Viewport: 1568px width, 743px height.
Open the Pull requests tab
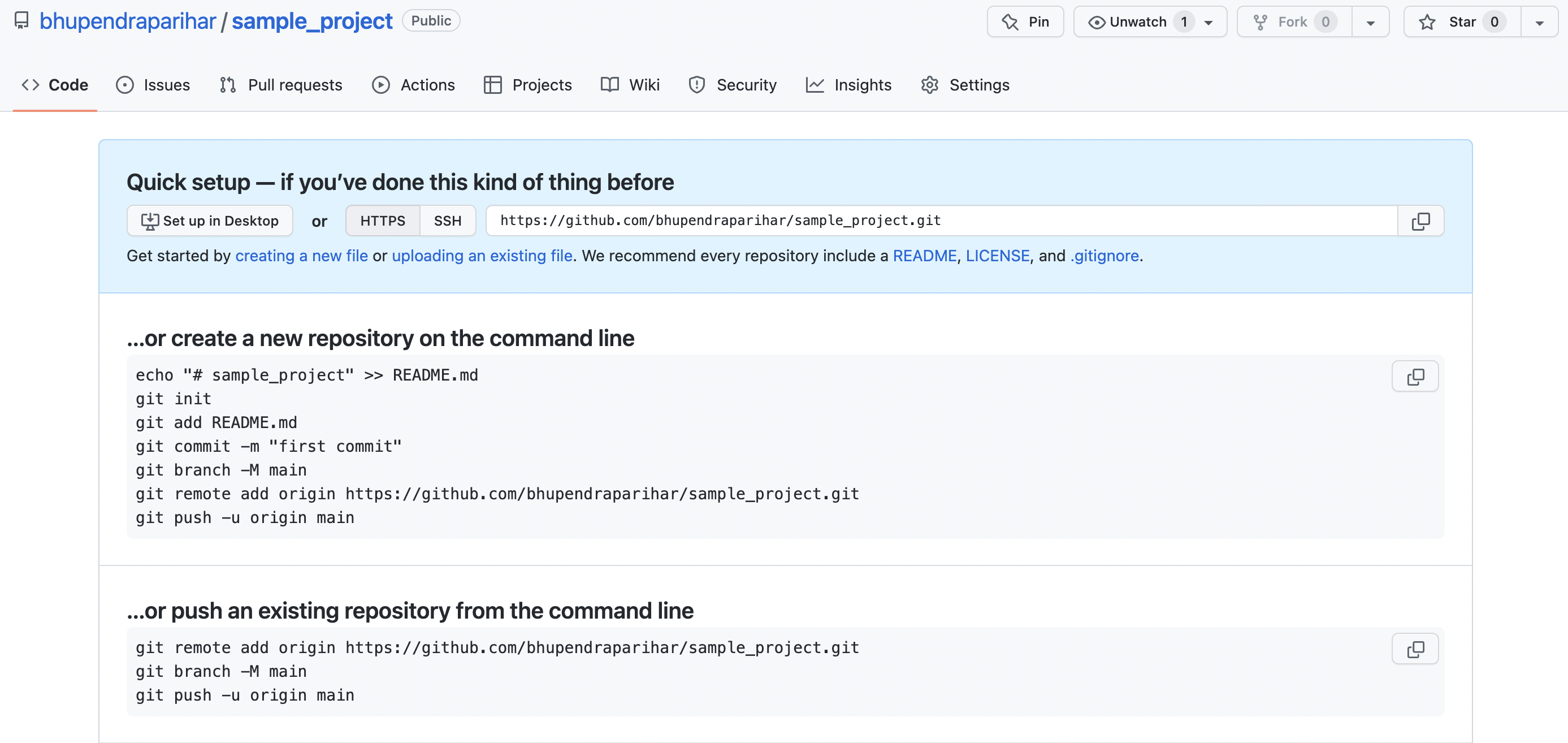tap(281, 85)
